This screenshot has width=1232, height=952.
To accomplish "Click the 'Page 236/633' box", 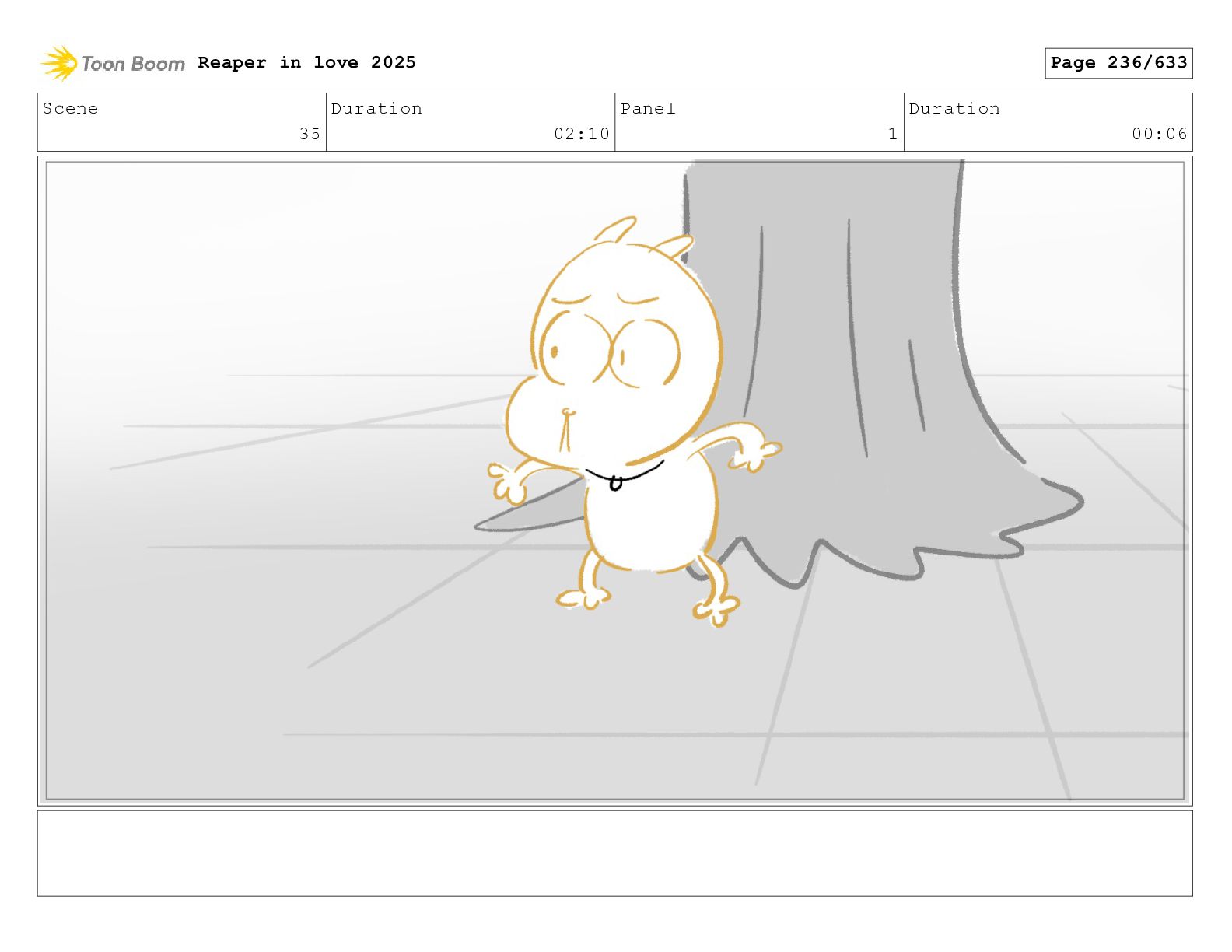I will (1118, 63).
